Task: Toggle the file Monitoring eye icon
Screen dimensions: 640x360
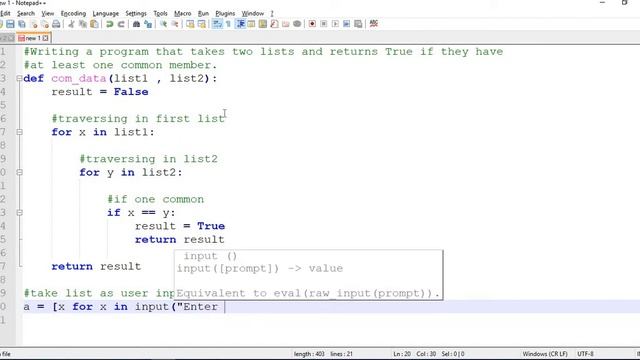Action: (297, 24)
